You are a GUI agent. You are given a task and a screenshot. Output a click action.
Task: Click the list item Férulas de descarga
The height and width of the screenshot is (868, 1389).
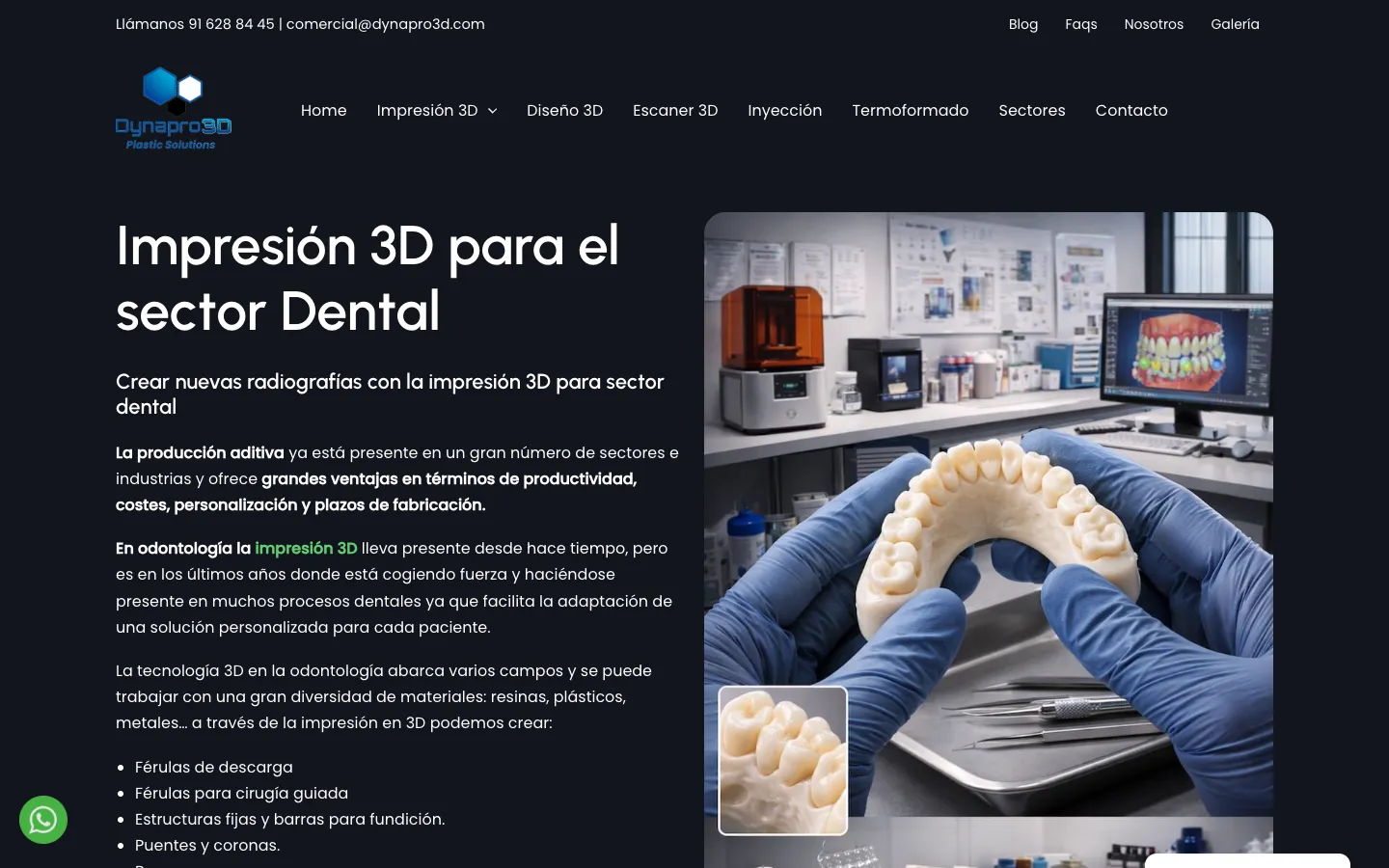coord(214,767)
